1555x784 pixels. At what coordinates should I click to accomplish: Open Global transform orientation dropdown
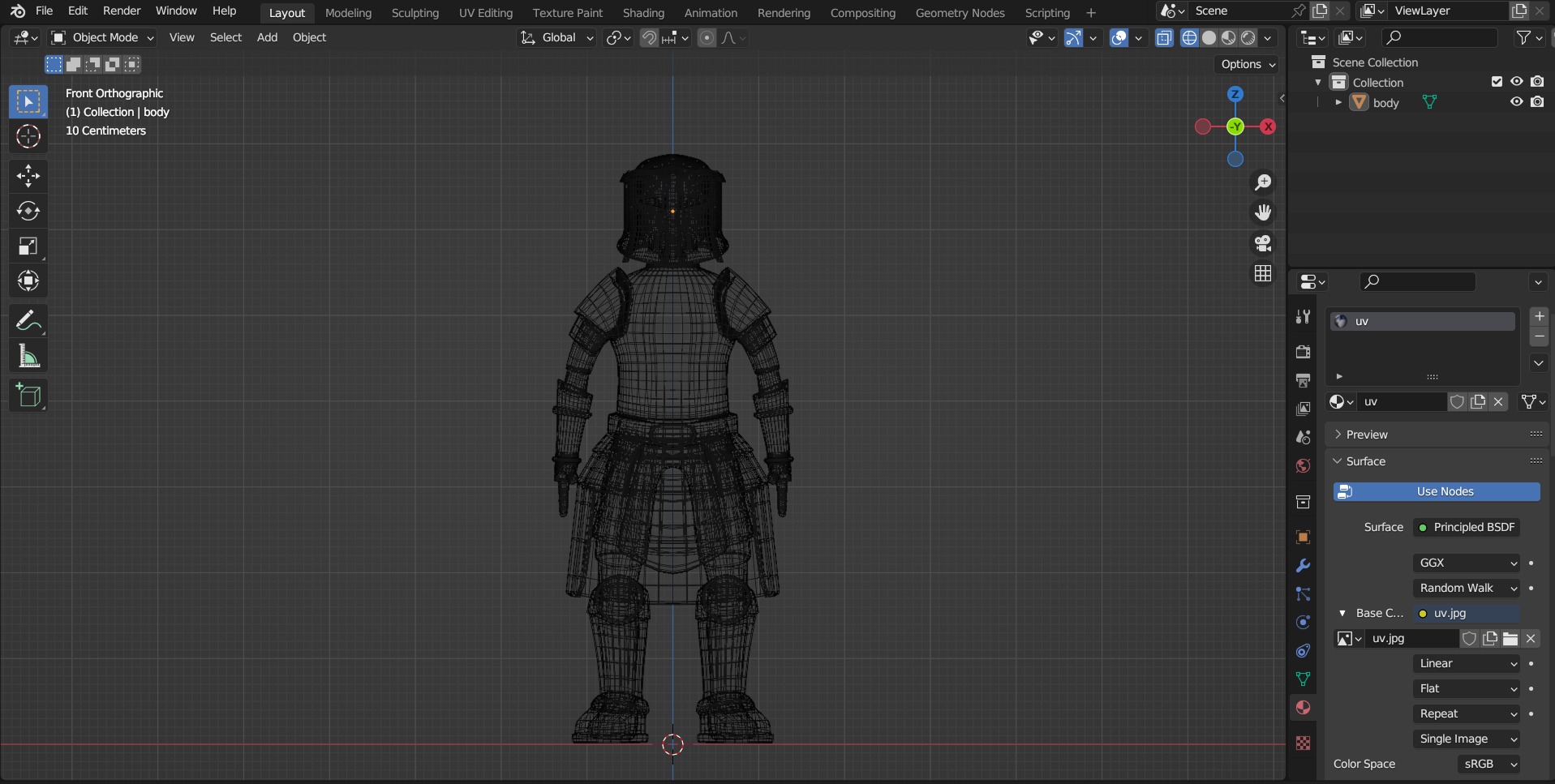556,38
